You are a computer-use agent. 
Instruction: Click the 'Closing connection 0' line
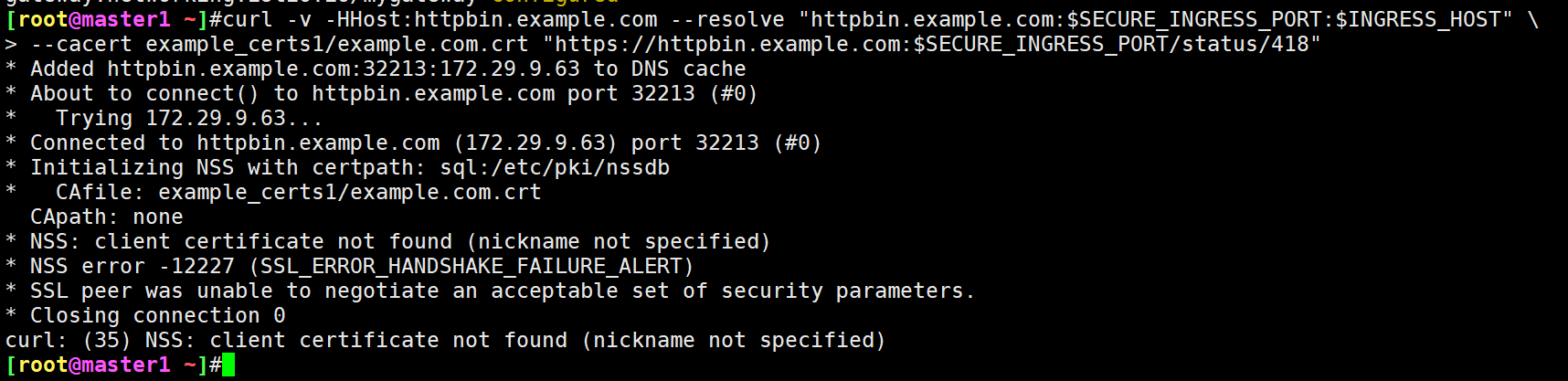click(145, 315)
